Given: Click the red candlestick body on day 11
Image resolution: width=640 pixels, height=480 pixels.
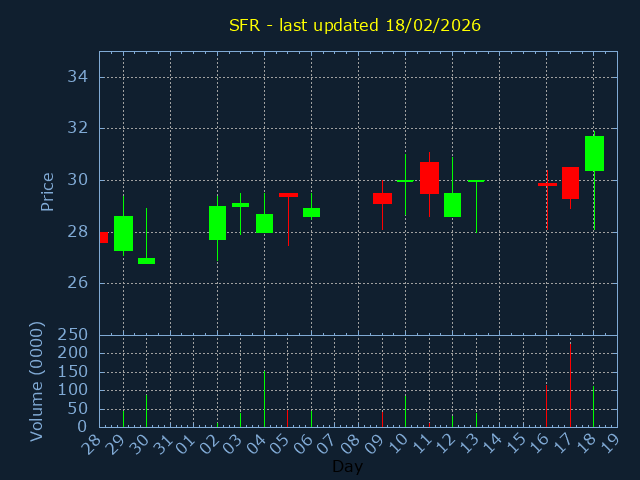Looking at the screenshot, I should pos(429,177).
